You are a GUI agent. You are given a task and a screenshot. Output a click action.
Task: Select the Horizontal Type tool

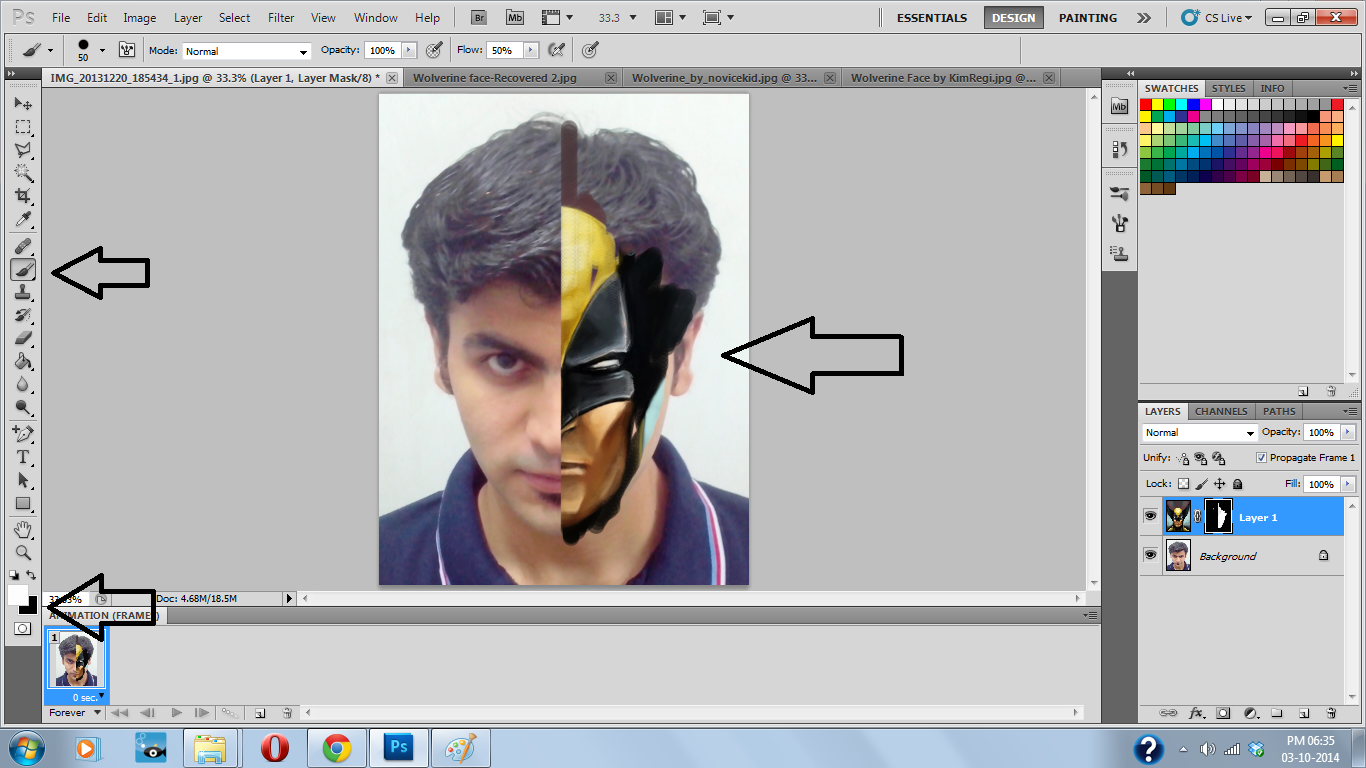pyautogui.click(x=23, y=457)
